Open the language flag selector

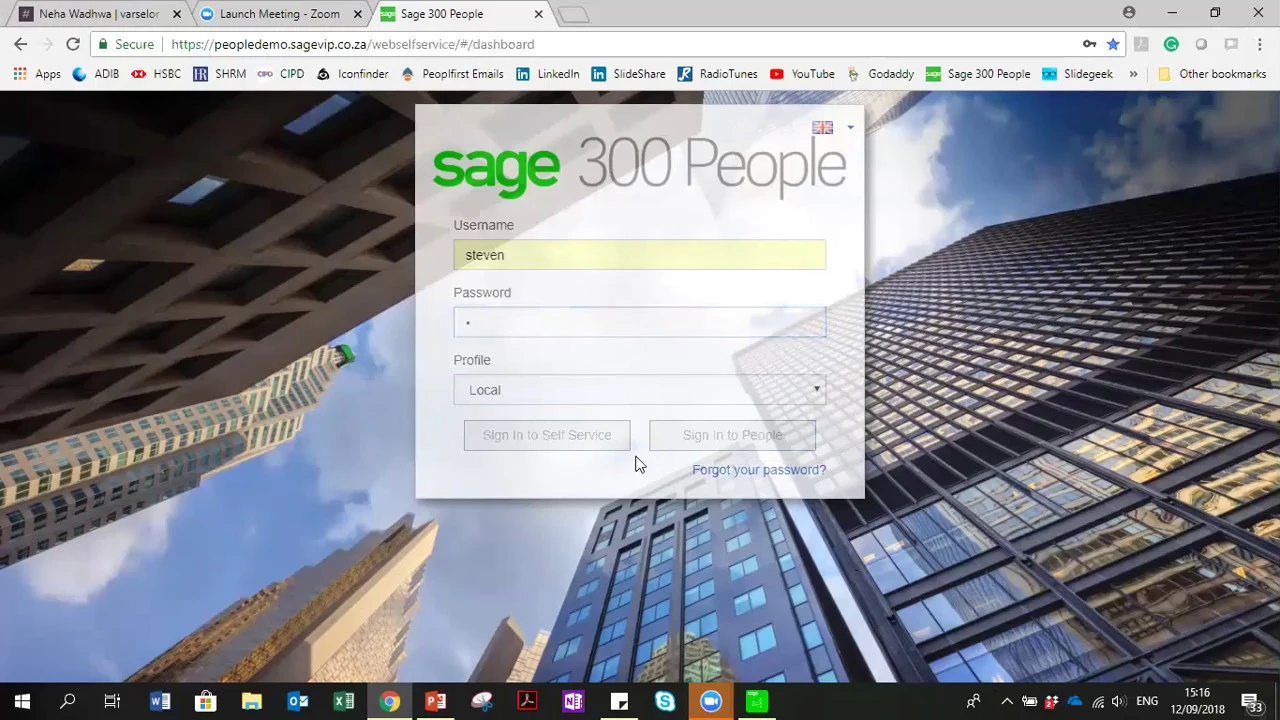(822, 128)
